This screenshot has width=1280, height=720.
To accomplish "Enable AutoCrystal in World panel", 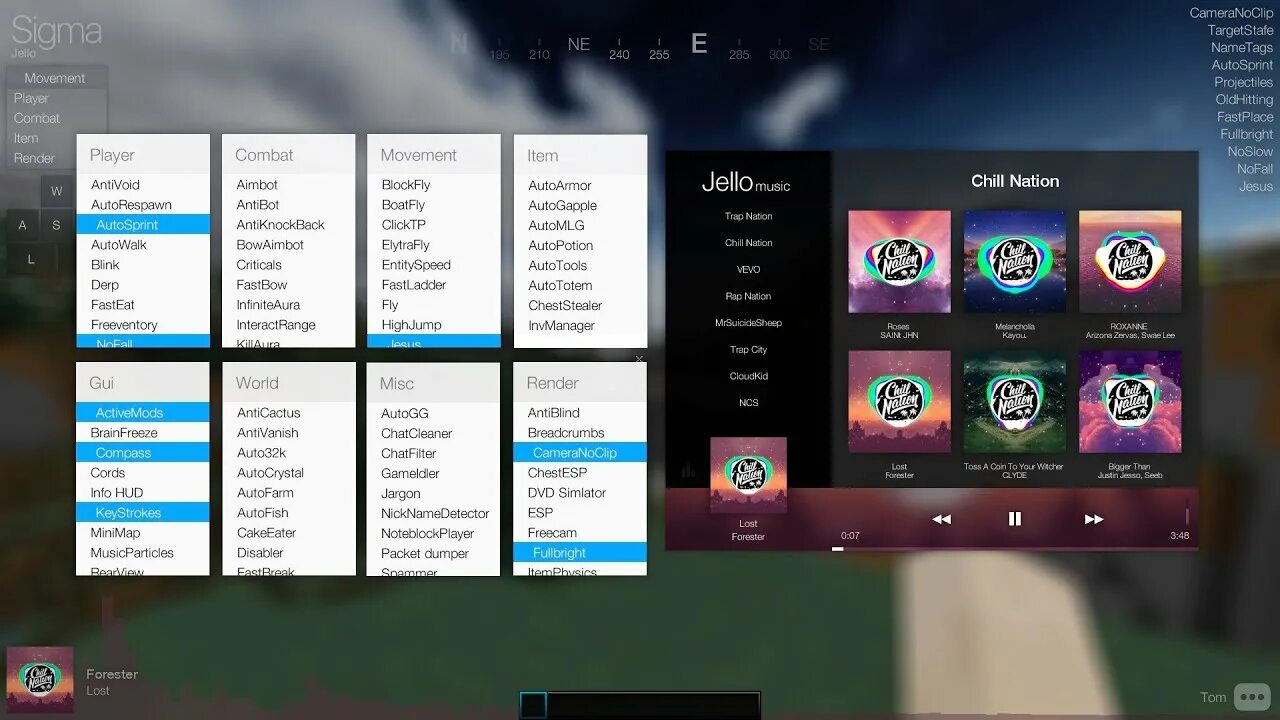I will [289, 473].
